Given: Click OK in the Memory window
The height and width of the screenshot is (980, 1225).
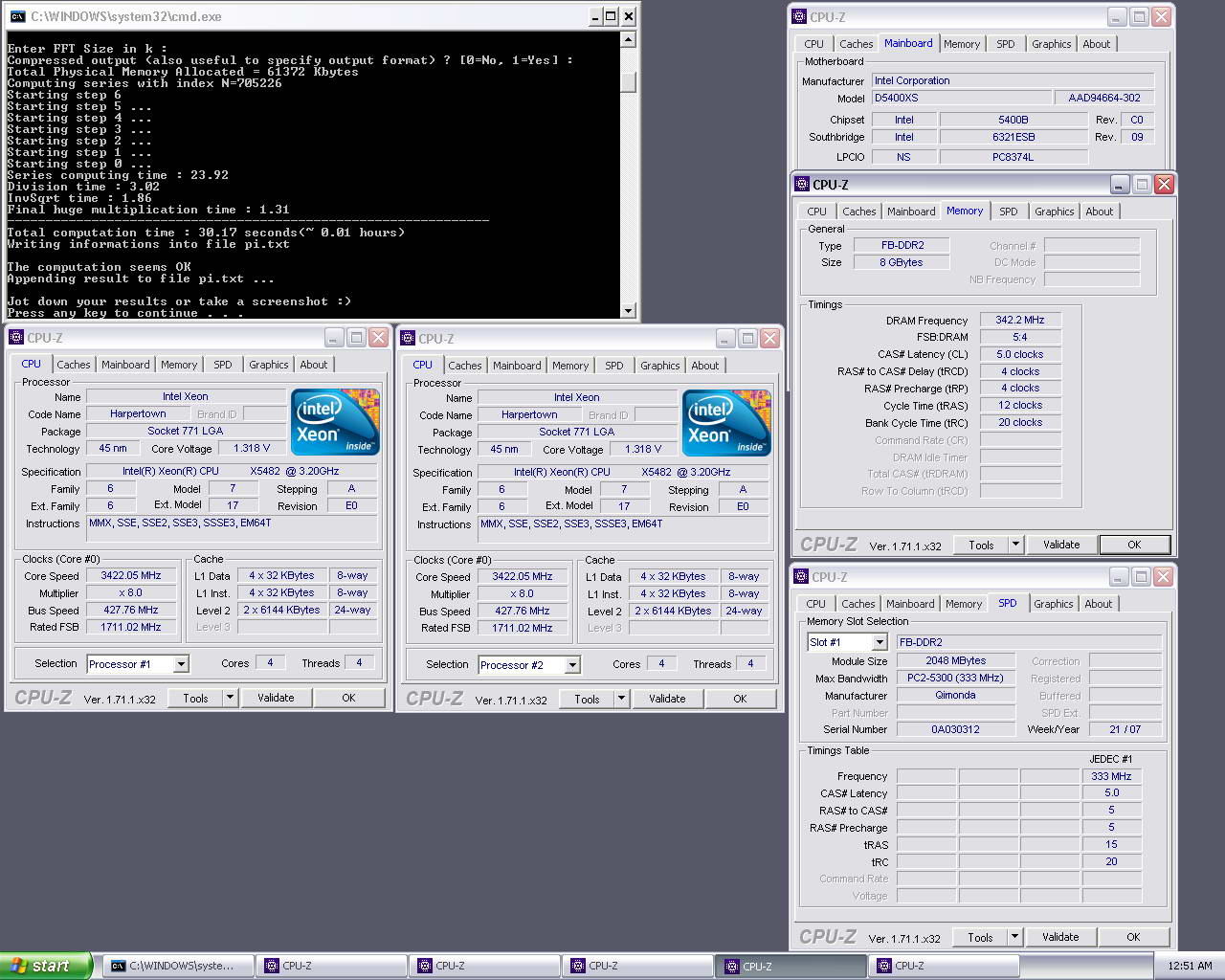Looking at the screenshot, I should [x=1134, y=545].
